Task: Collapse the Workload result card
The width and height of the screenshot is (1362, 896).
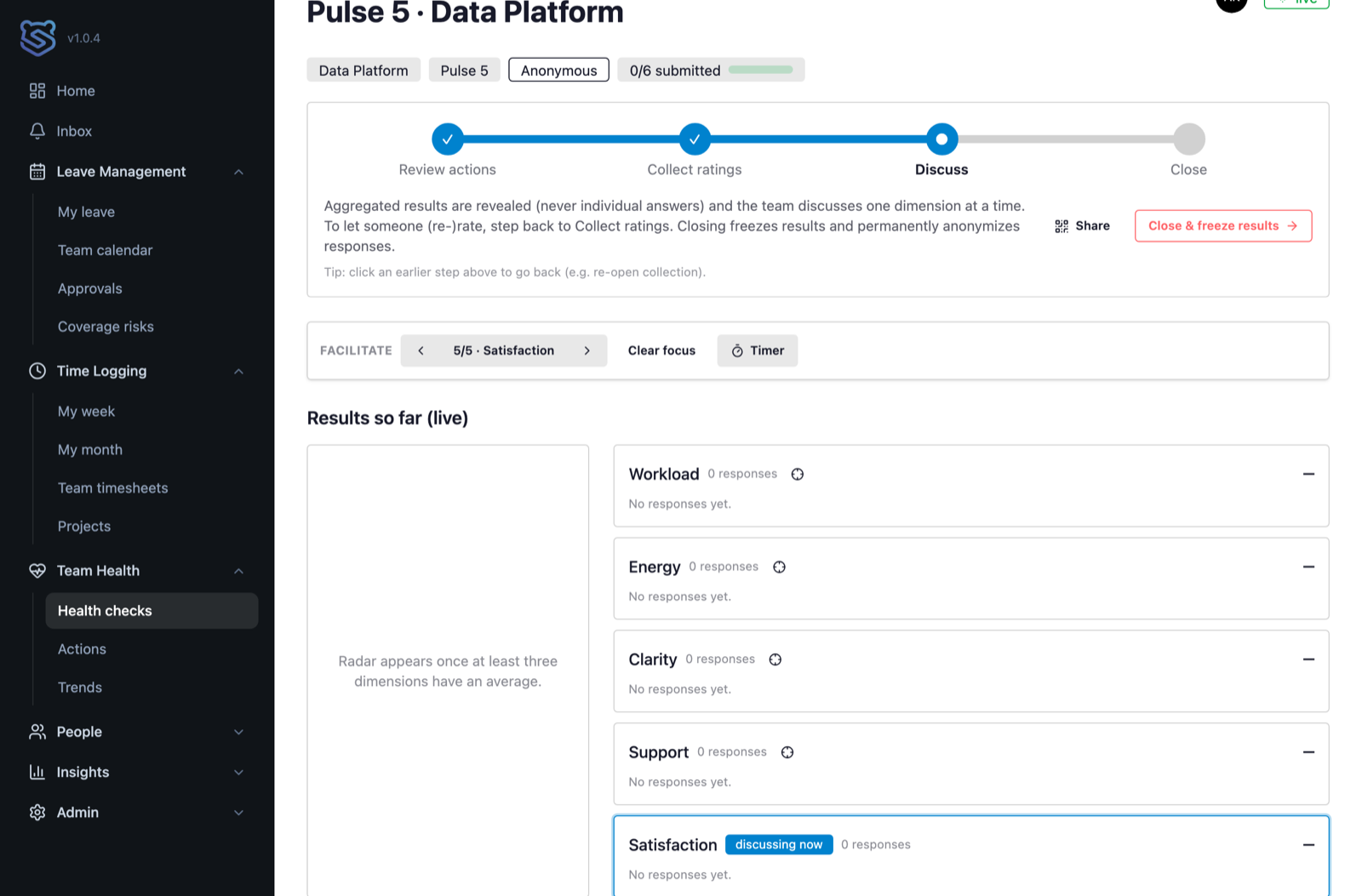Action: [x=1308, y=474]
